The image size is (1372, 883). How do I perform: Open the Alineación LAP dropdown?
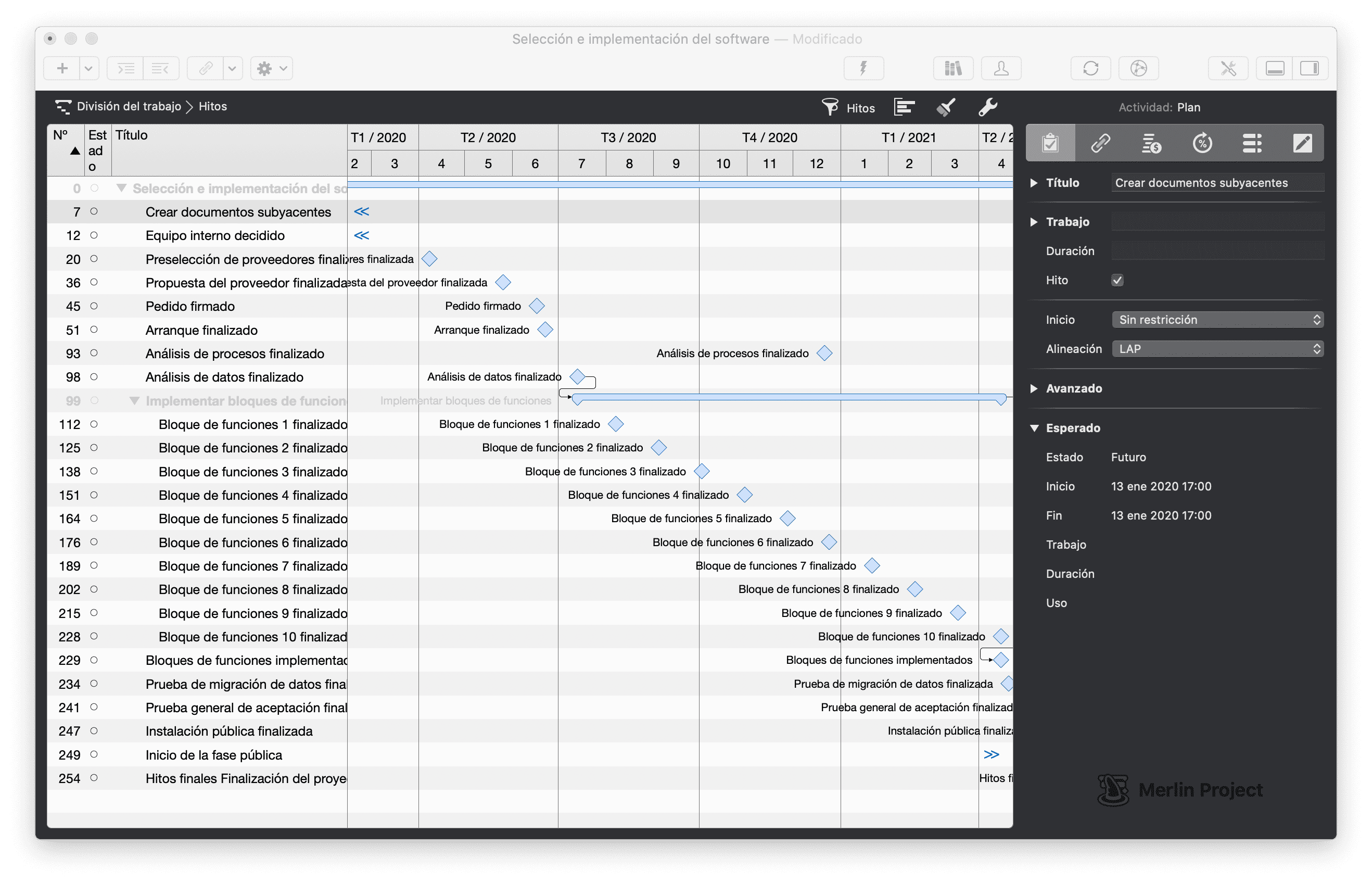coord(1217,349)
